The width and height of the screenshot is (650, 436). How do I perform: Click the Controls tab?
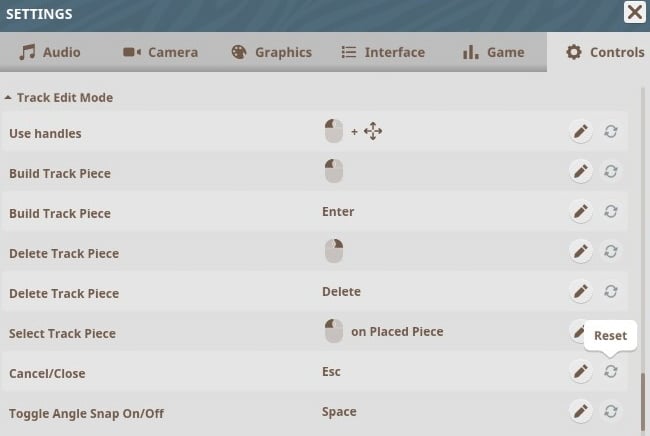tap(605, 52)
